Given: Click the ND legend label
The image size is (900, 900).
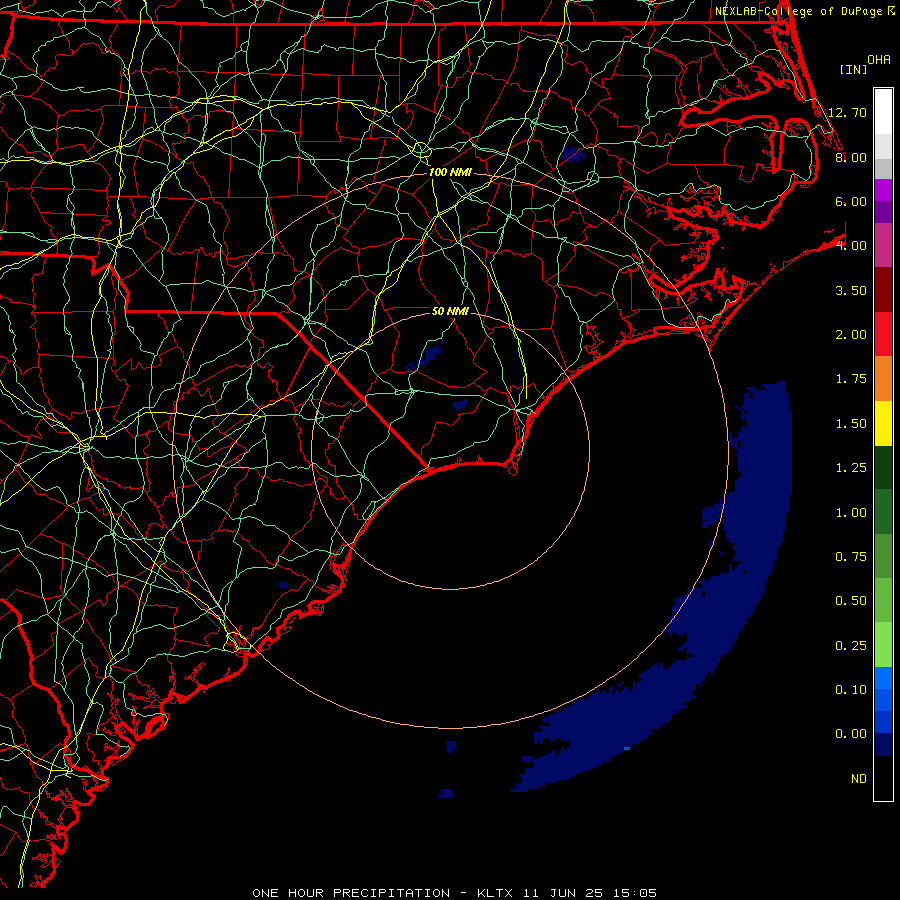Looking at the screenshot, I should click(859, 779).
